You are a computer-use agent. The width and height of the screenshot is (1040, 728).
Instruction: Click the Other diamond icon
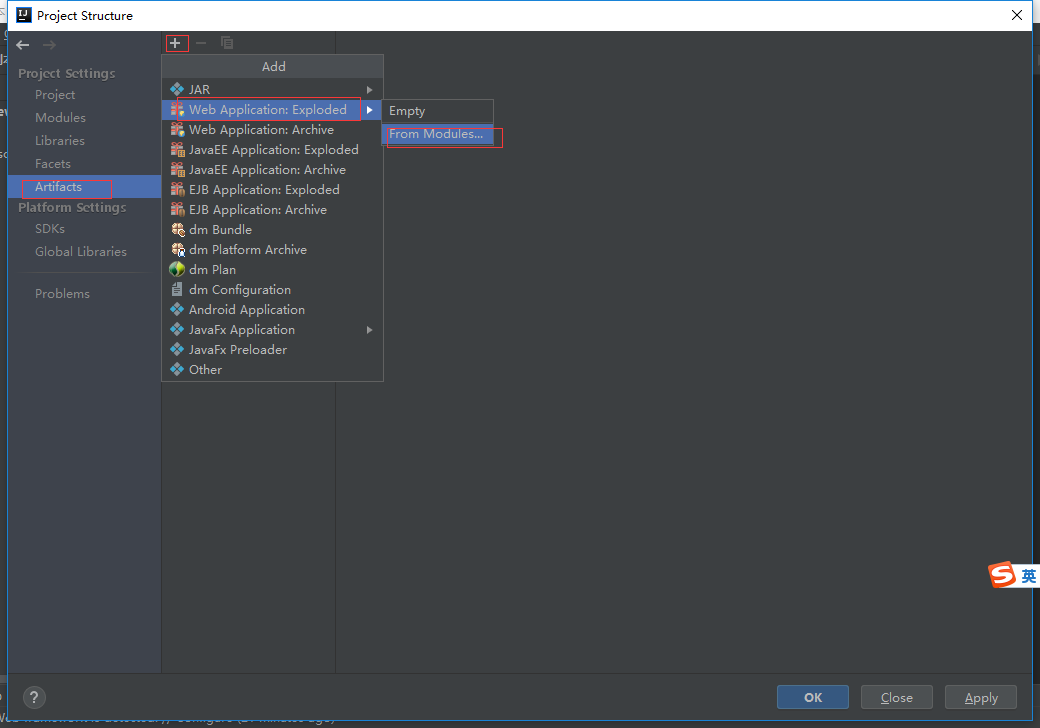point(177,369)
